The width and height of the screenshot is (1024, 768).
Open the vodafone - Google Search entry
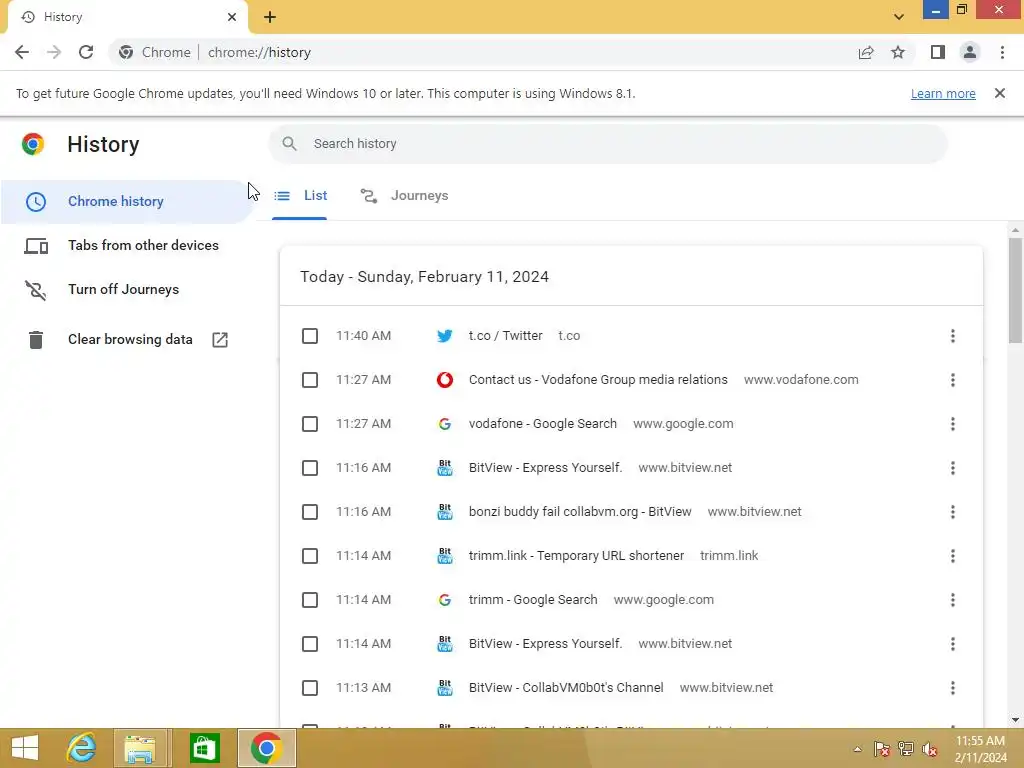click(x=543, y=424)
